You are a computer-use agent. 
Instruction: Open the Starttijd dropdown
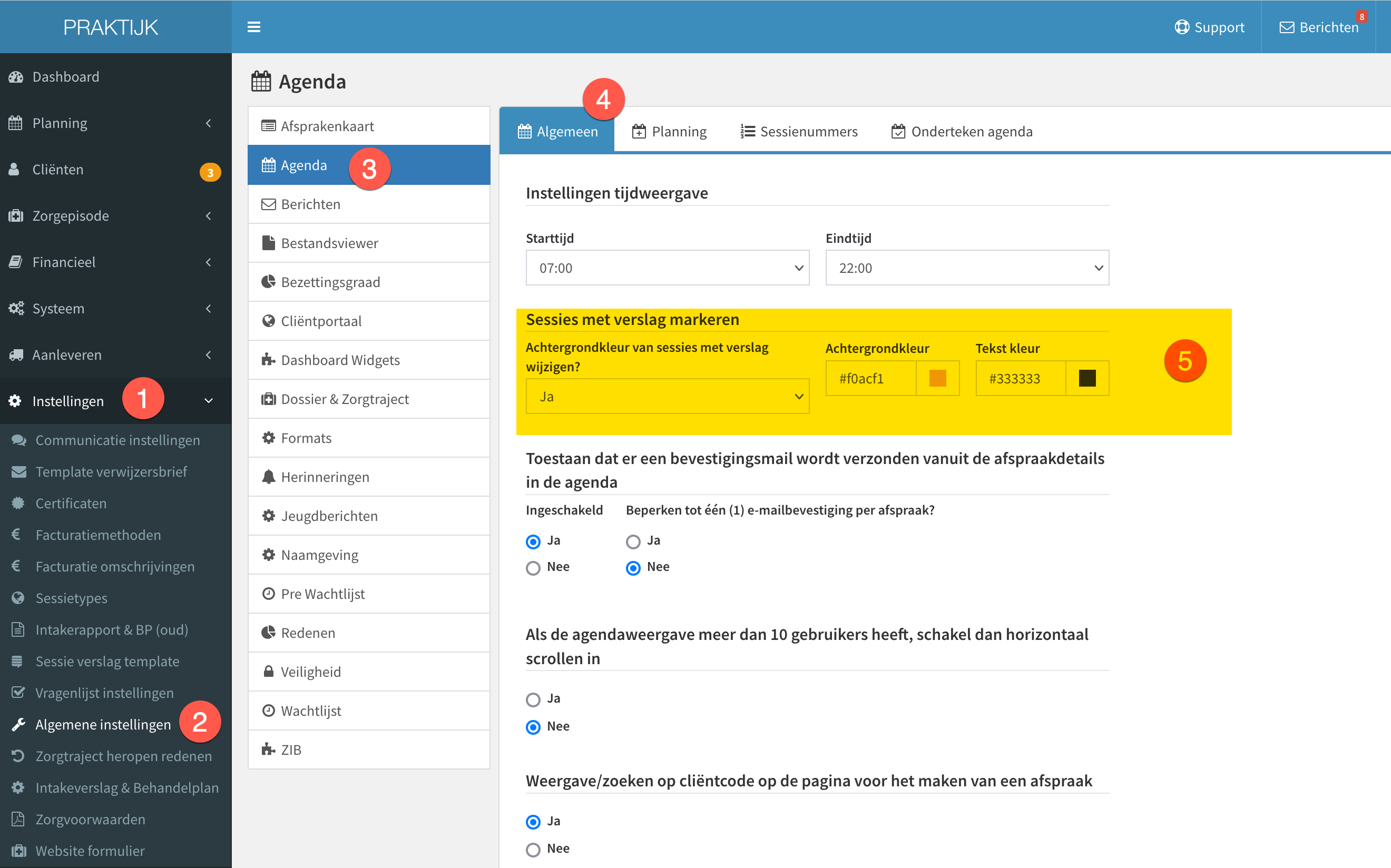668,268
